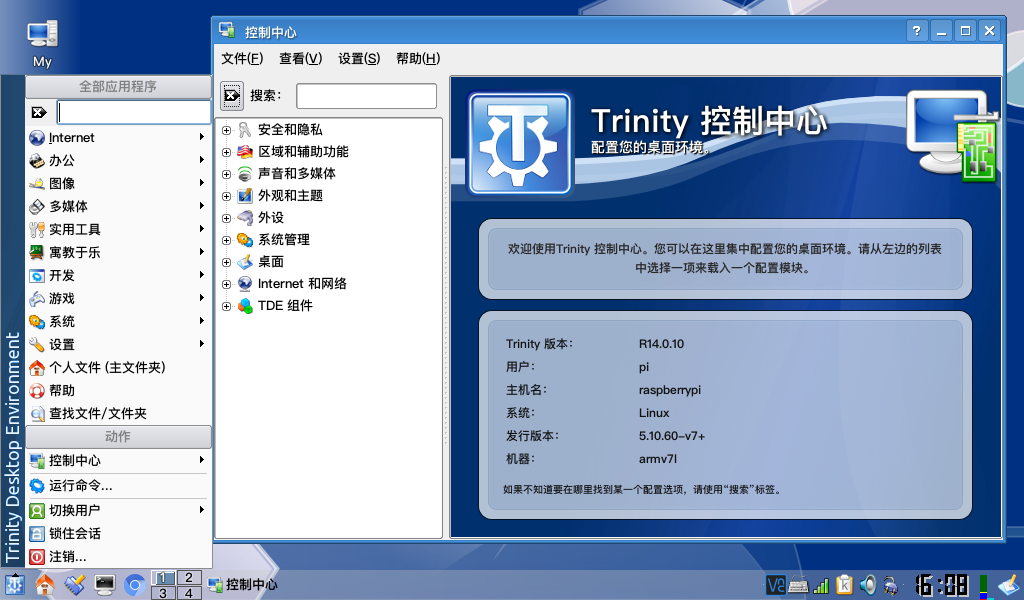Click the clear icon beside the menu search box

click(x=39, y=112)
